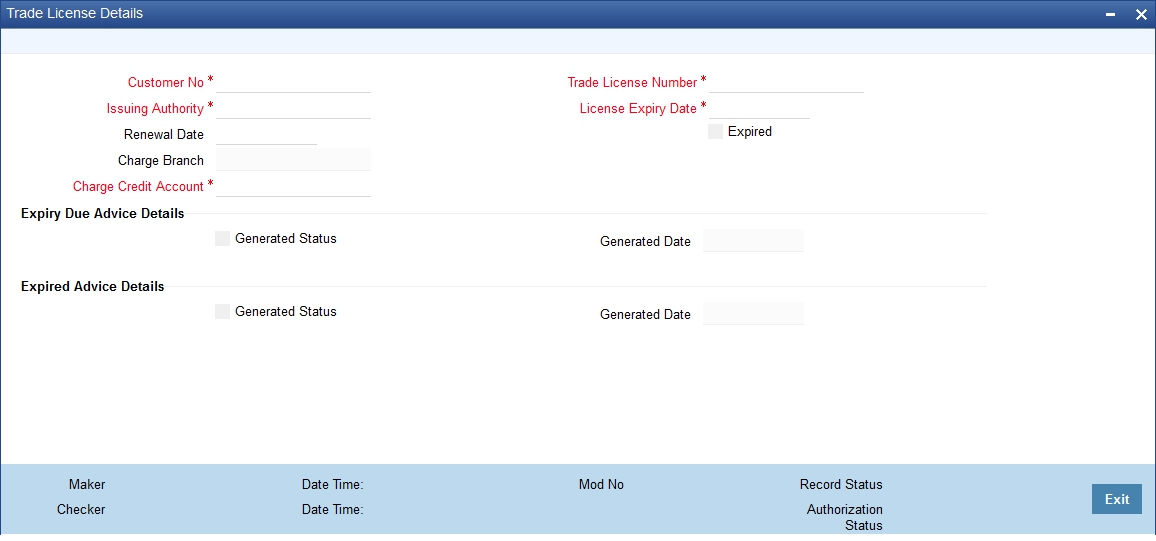Click the Renewal Date field
Image resolution: width=1156 pixels, height=541 pixels.
(x=266, y=134)
